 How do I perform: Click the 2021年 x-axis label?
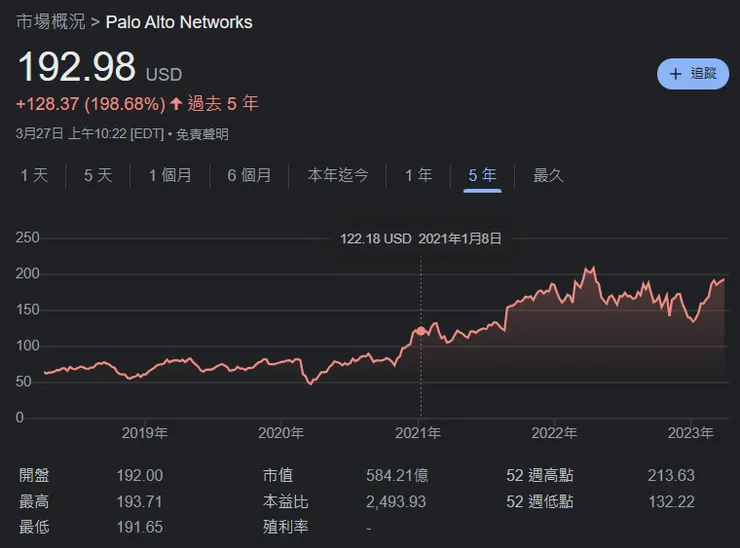(418, 433)
